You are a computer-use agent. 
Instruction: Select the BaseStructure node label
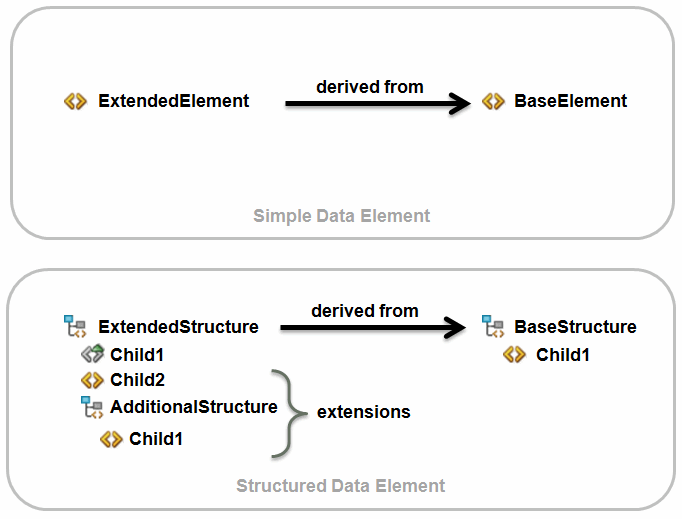(575, 327)
